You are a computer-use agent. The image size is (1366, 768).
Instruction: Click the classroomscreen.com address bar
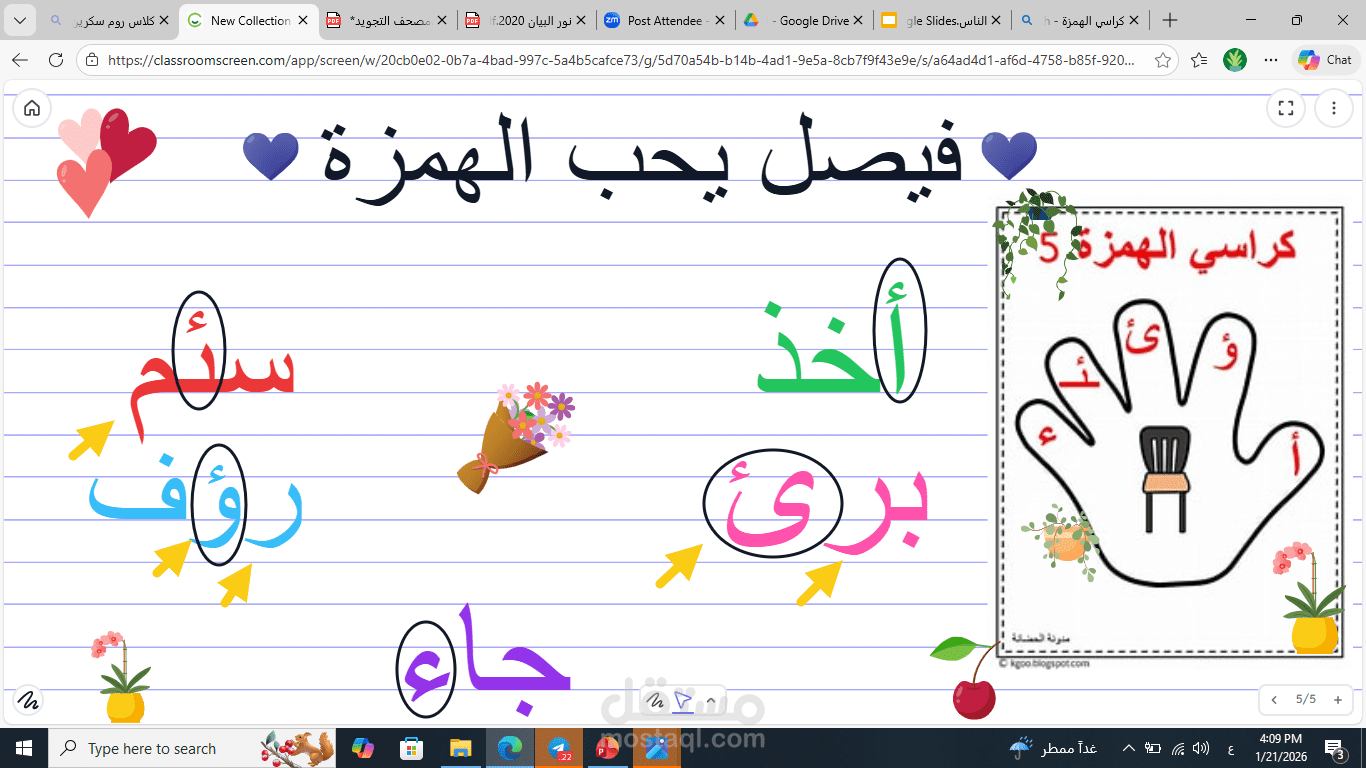point(620,60)
